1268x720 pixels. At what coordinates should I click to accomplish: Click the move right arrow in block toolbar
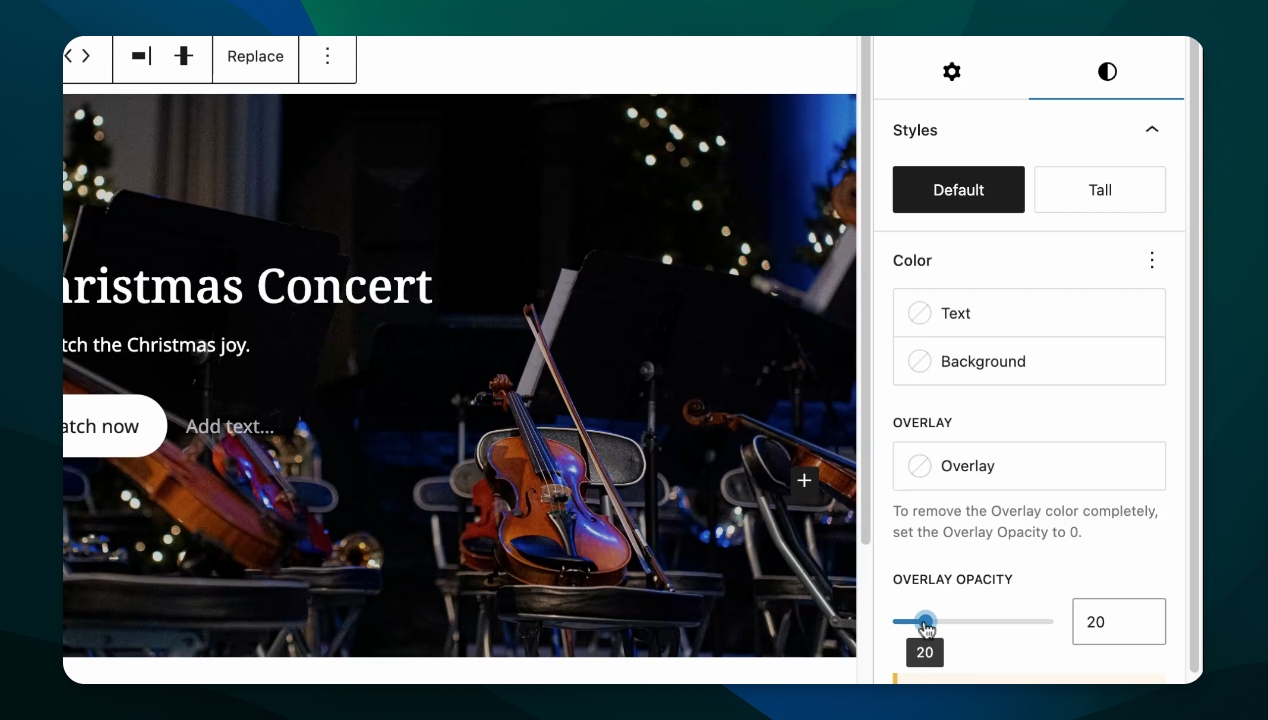(x=86, y=57)
